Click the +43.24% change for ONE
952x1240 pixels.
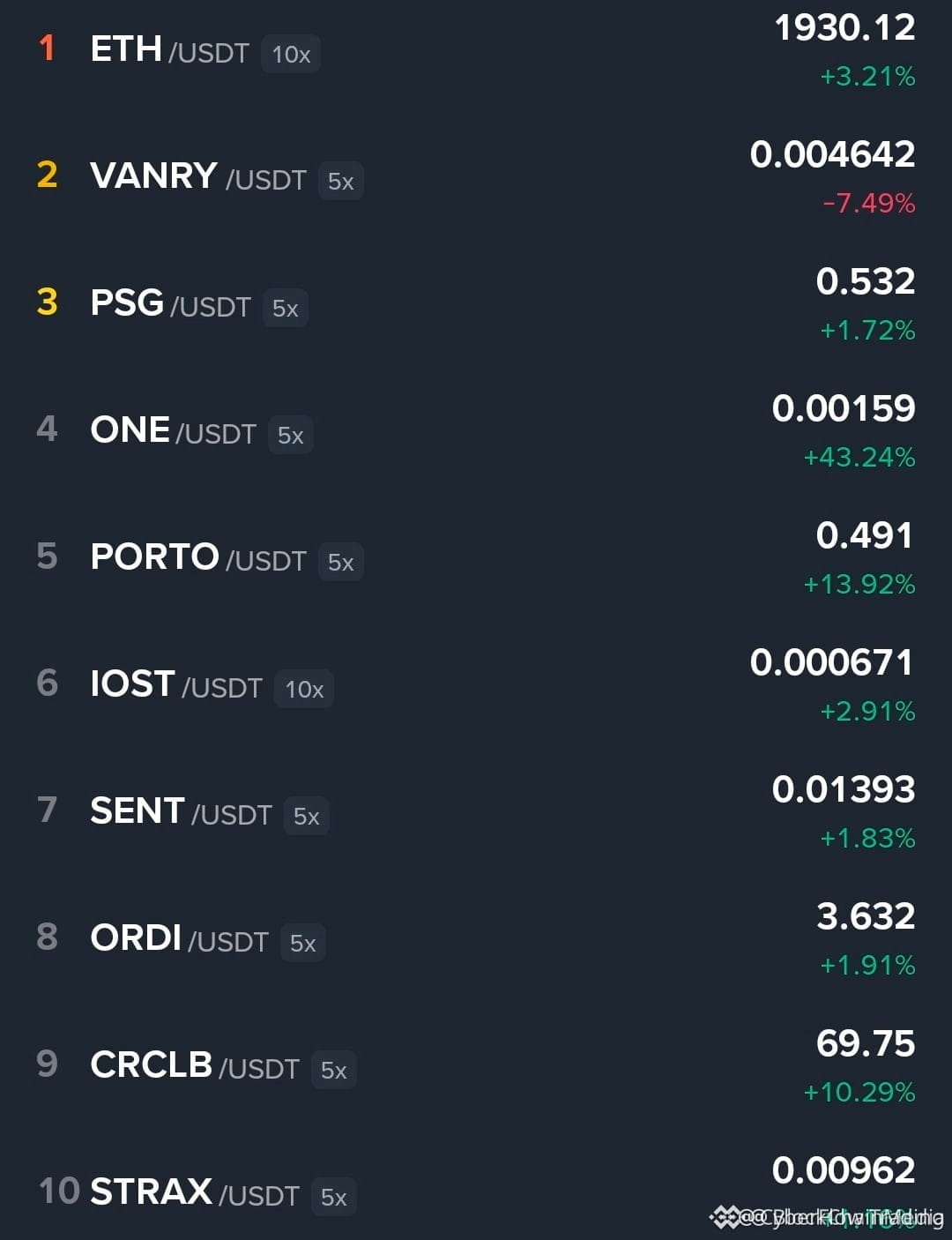coord(859,458)
